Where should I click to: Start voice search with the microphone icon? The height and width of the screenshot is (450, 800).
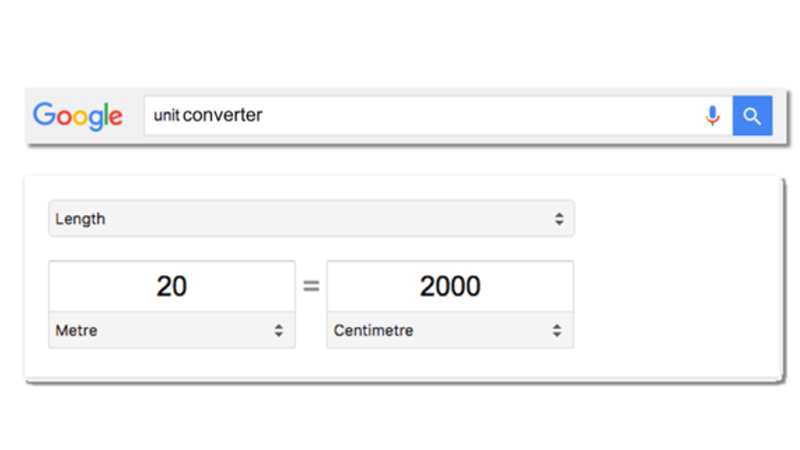(x=712, y=116)
